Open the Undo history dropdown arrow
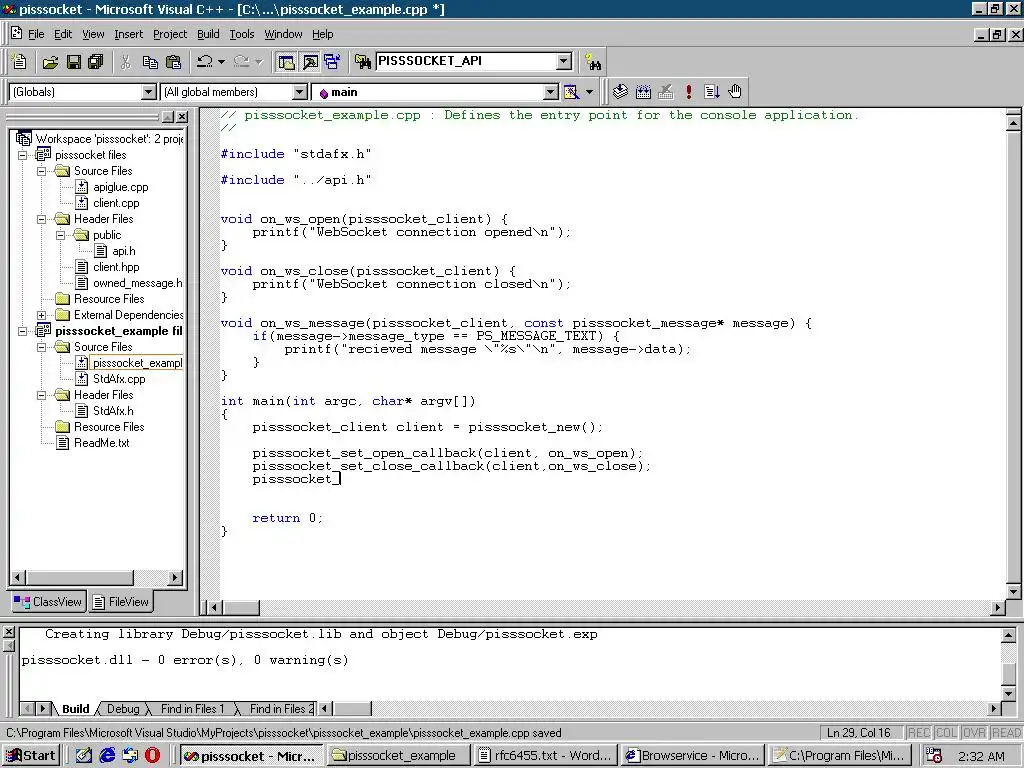The image size is (1024, 768). point(221,61)
